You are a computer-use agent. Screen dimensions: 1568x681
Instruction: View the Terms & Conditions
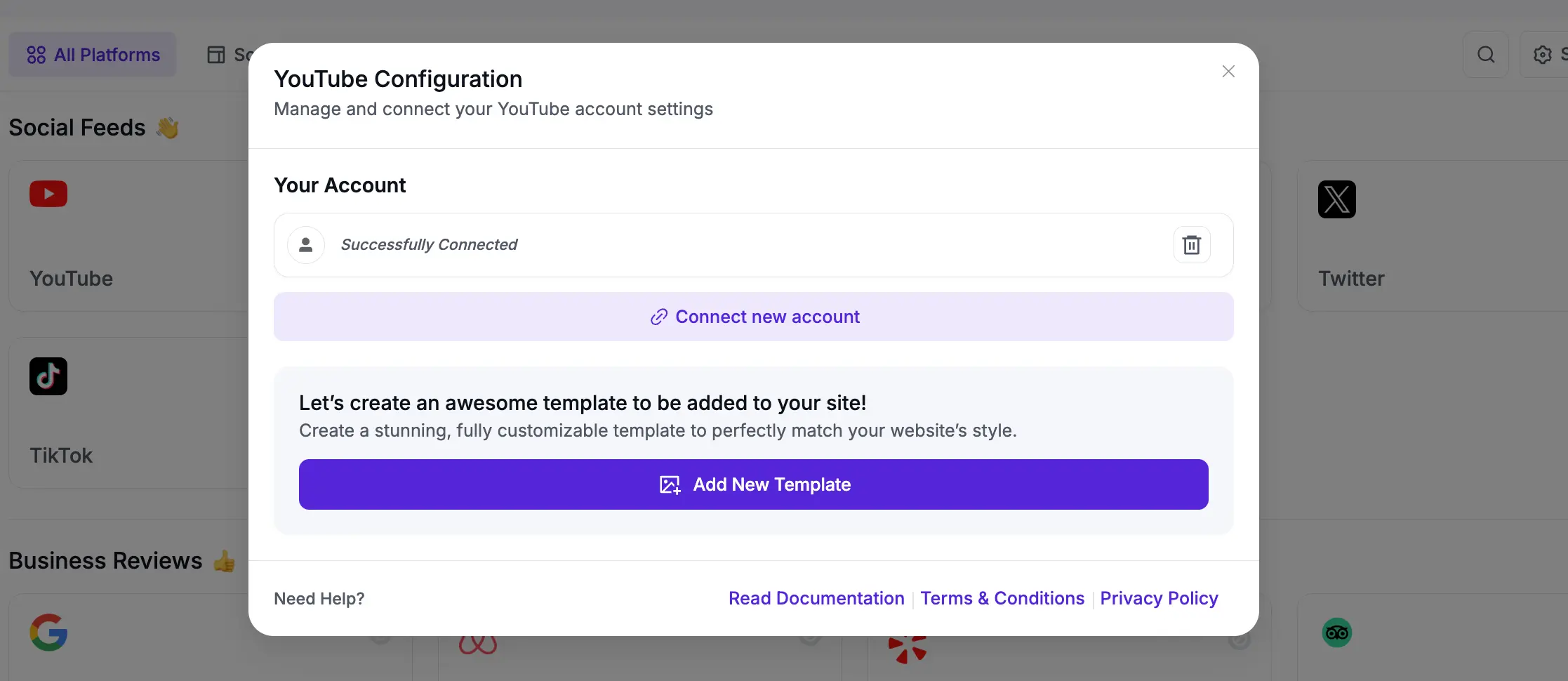point(1002,598)
